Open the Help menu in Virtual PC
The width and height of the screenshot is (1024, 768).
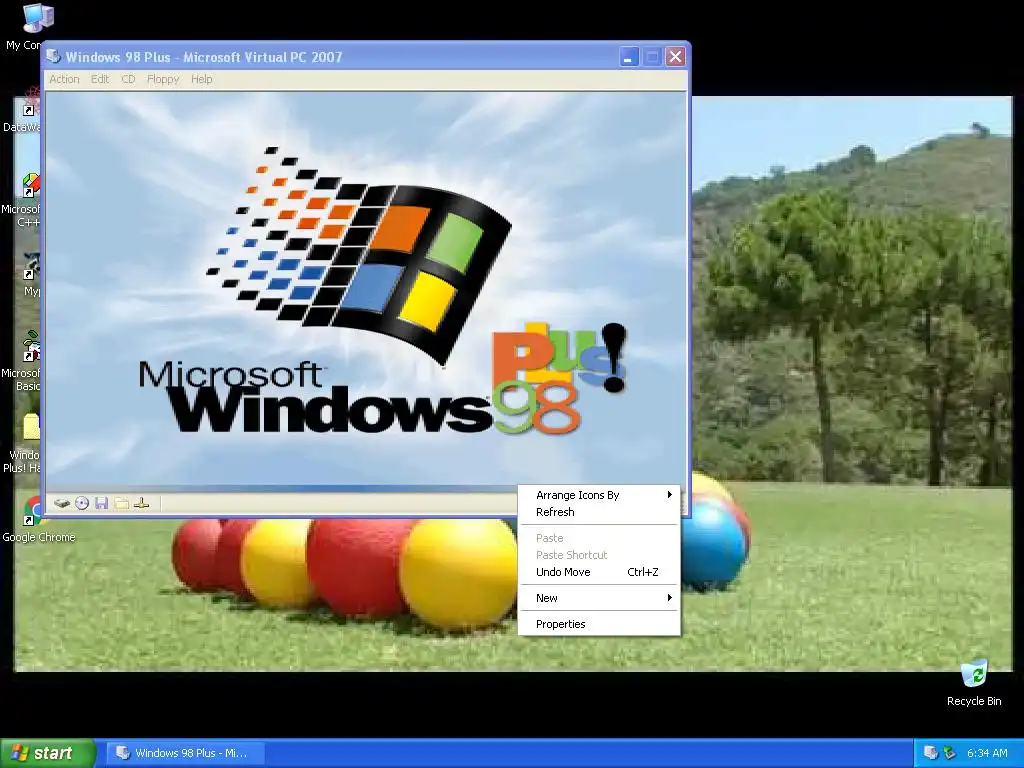point(202,79)
